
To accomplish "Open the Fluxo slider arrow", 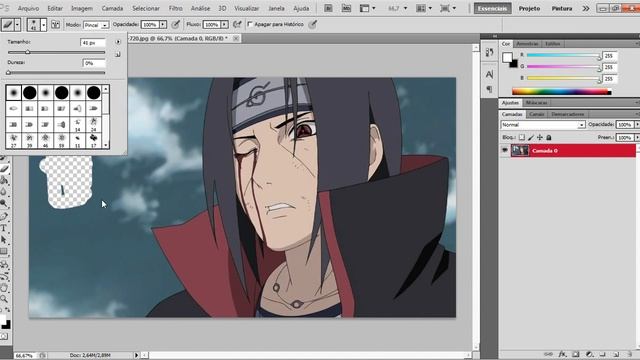I will (224, 24).
